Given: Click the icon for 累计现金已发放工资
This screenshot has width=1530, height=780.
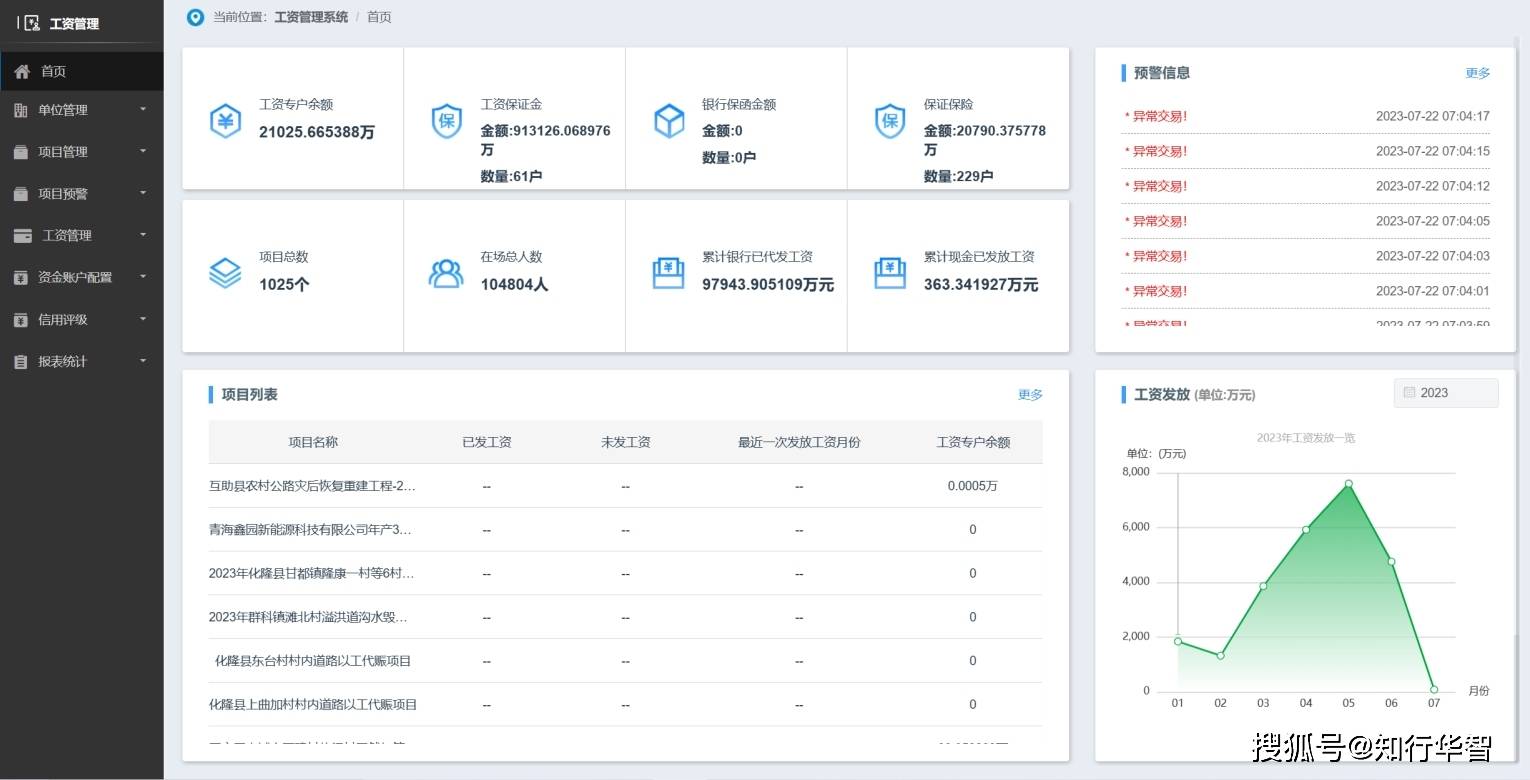Looking at the screenshot, I should point(890,273).
